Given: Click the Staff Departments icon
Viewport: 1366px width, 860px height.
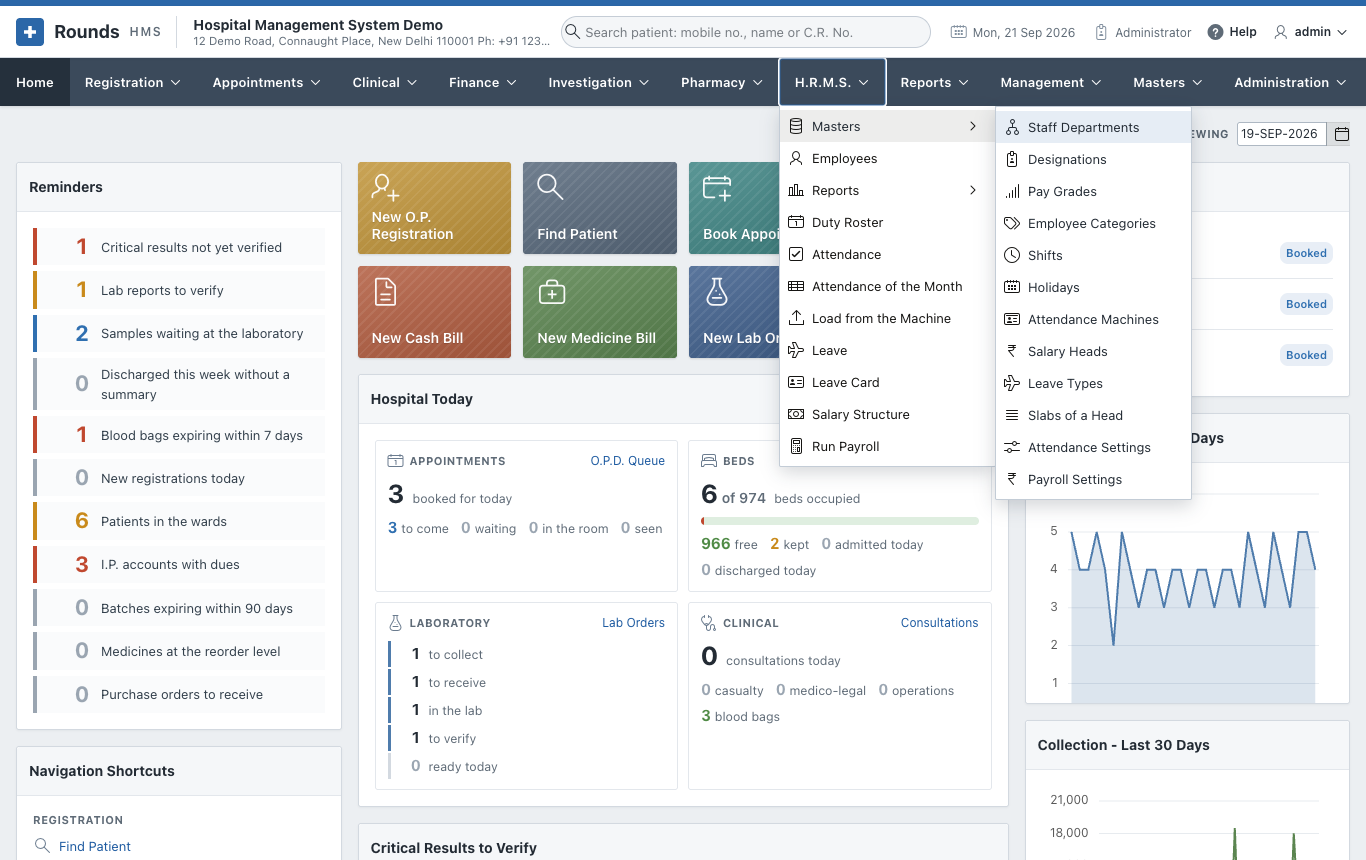Looking at the screenshot, I should point(1012,127).
